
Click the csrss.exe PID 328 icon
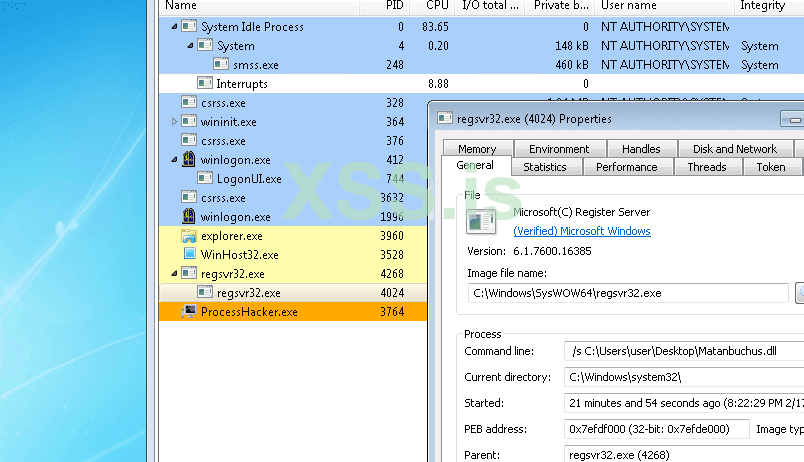189,102
